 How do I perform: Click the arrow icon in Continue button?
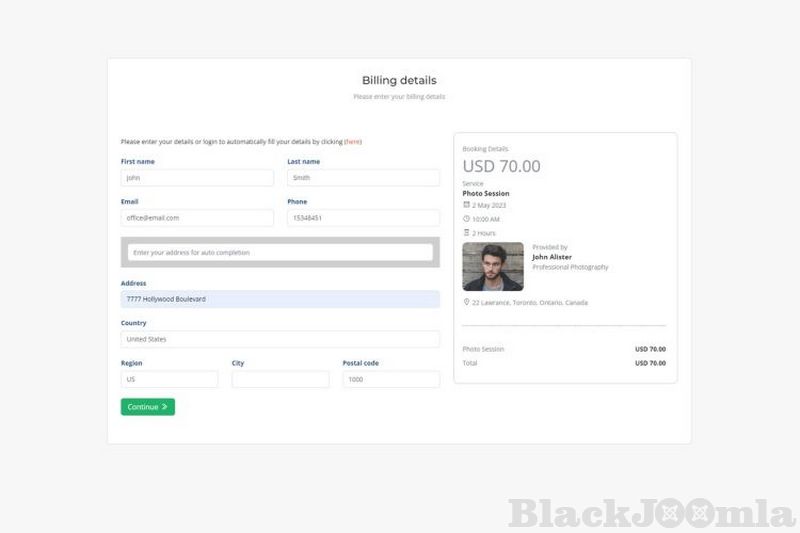click(165, 407)
